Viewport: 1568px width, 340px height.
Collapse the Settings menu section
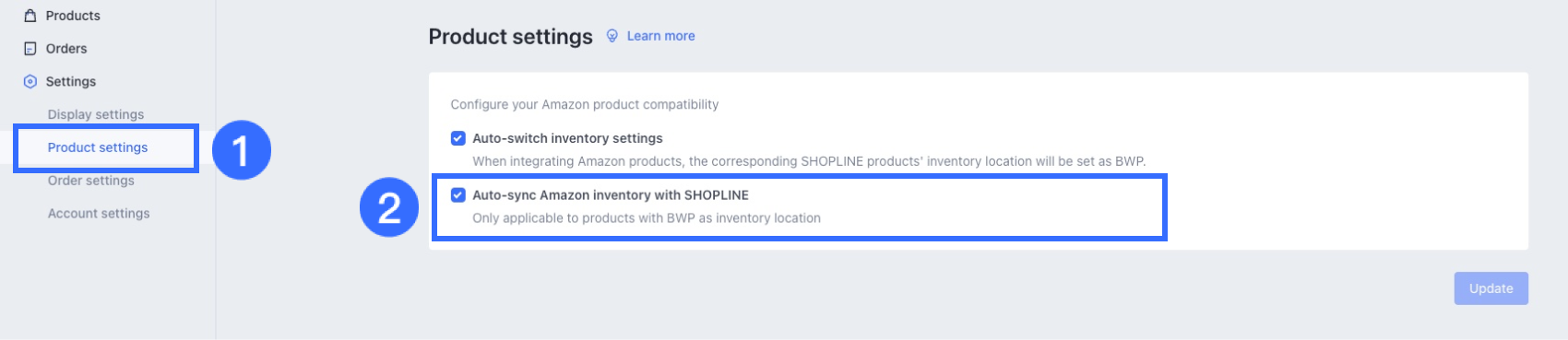[x=71, y=82]
